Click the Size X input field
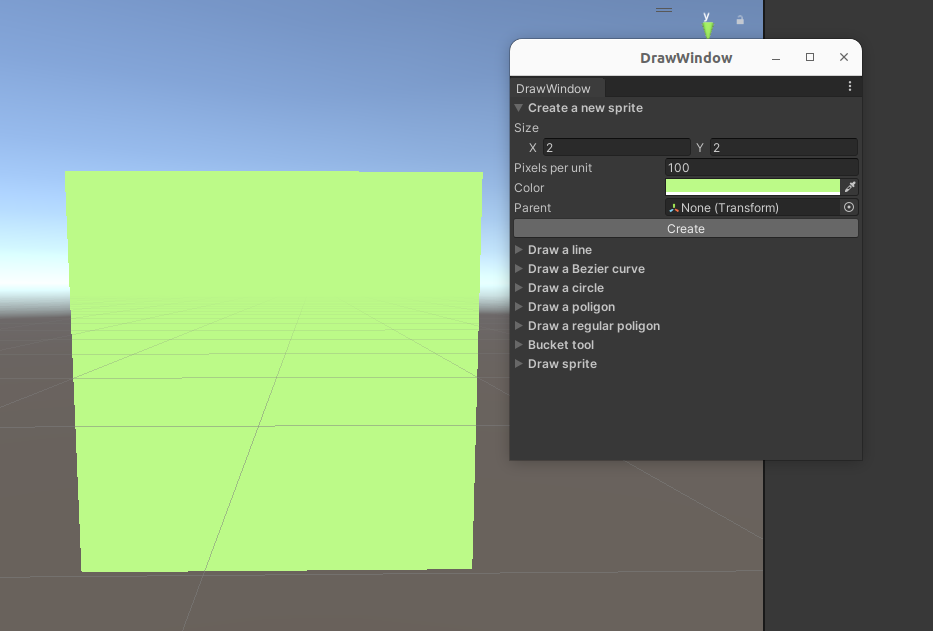This screenshot has height=631, width=933. [x=615, y=147]
